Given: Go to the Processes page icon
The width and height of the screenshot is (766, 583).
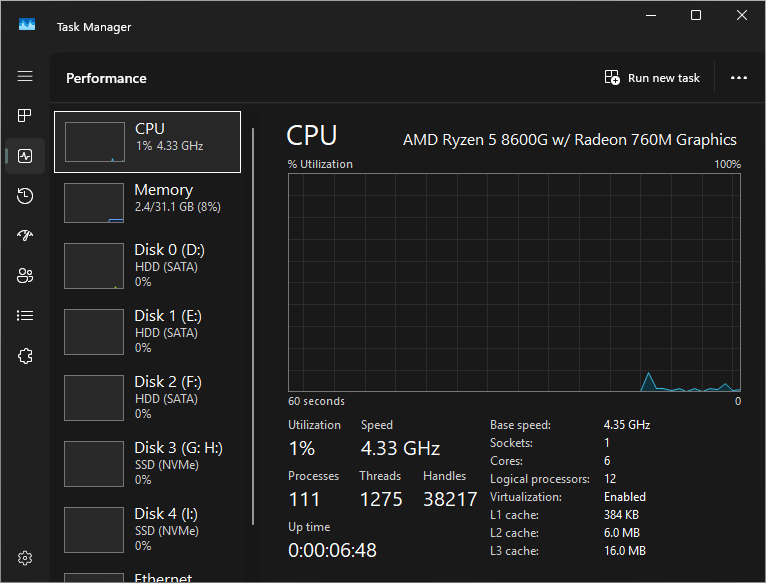Looking at the screenshot, I should [x=25, y=116].
